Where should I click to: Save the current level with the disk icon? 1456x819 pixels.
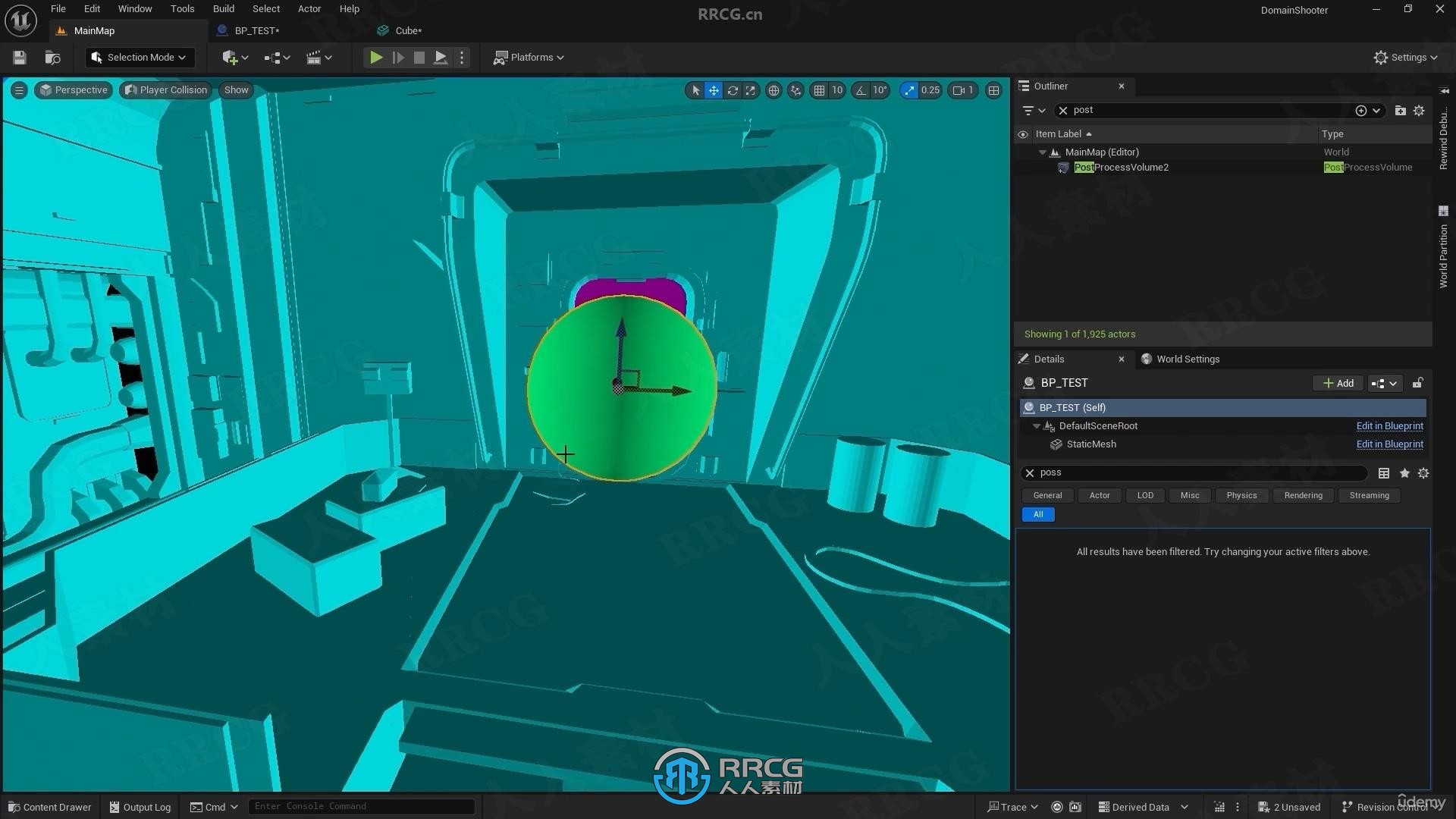click(x=20, y=58)
